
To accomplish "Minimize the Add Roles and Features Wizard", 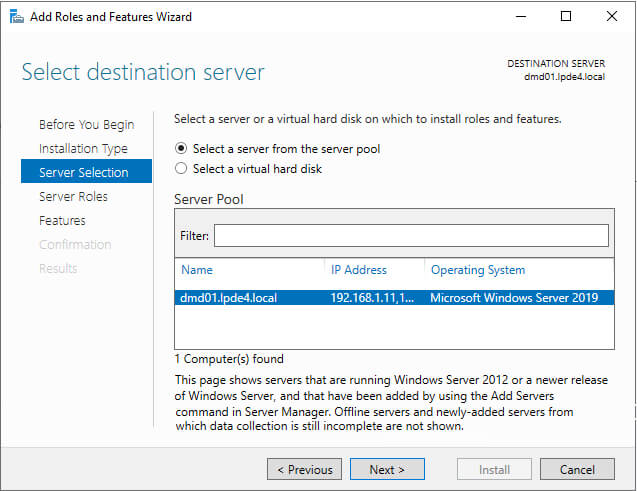I will (521, 16).
